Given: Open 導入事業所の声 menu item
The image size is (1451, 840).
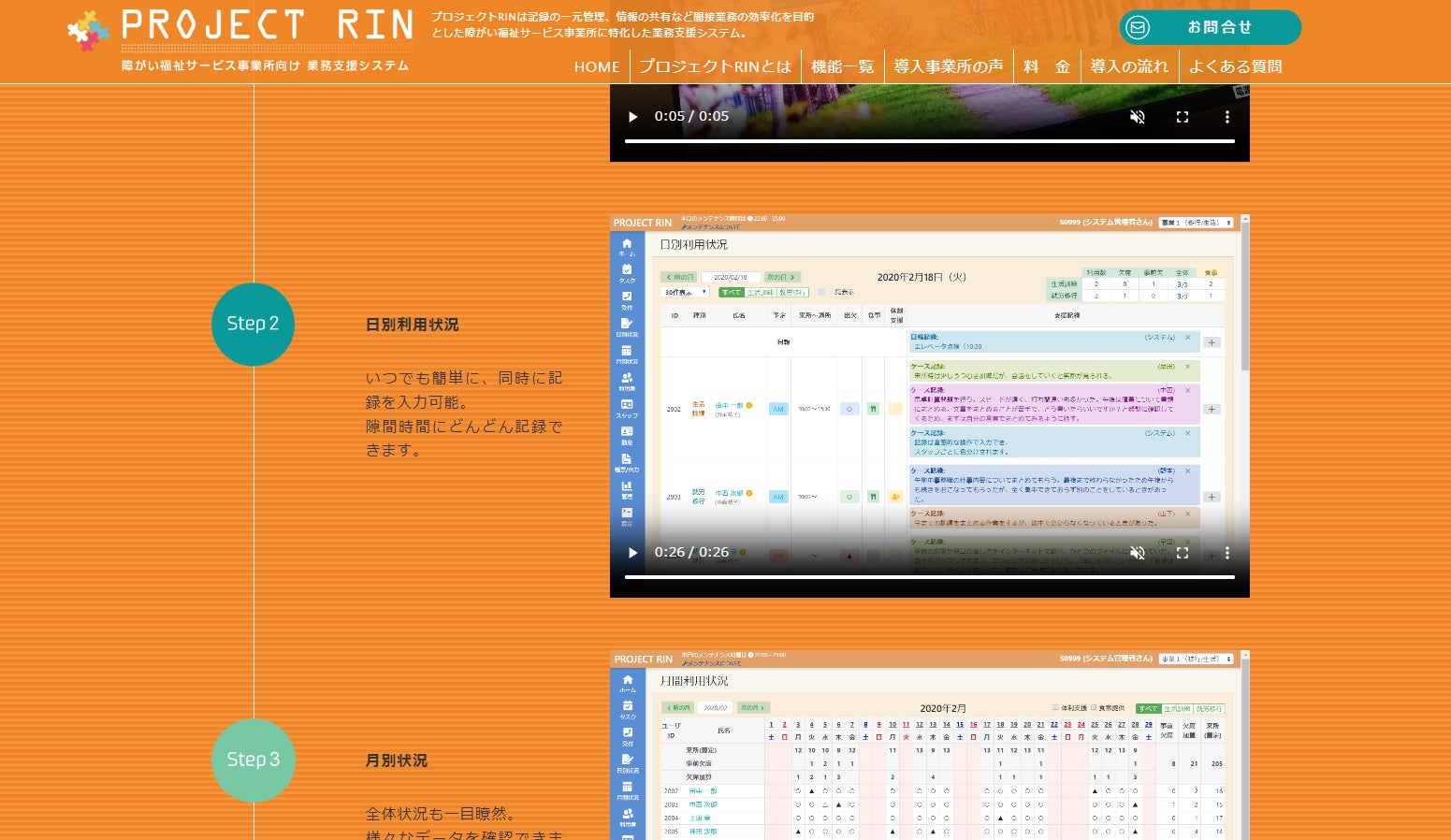Looking at the screenshot, I should (x=948, y=66).
